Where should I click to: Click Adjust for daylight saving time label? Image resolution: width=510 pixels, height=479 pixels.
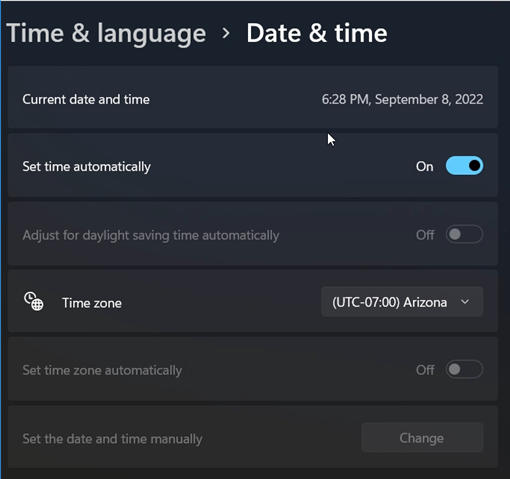(151, 235)
